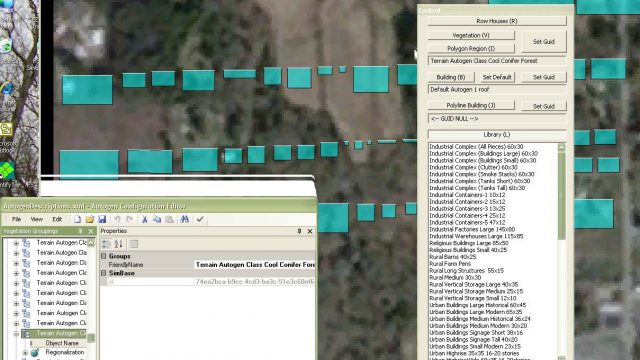The image size is (640, 360).
Task: Open Internet Explorer desktop icon
Action: 7,88
